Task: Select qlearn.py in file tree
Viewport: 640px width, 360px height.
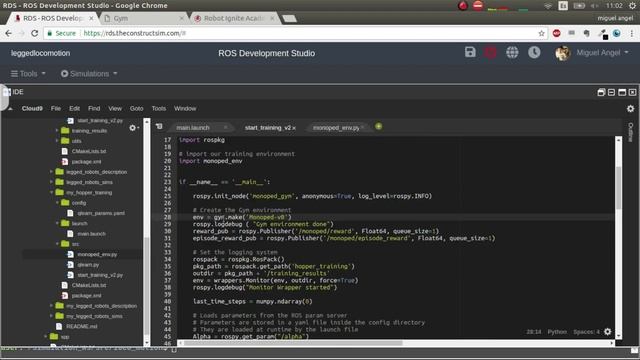Action: pos(88,264)
